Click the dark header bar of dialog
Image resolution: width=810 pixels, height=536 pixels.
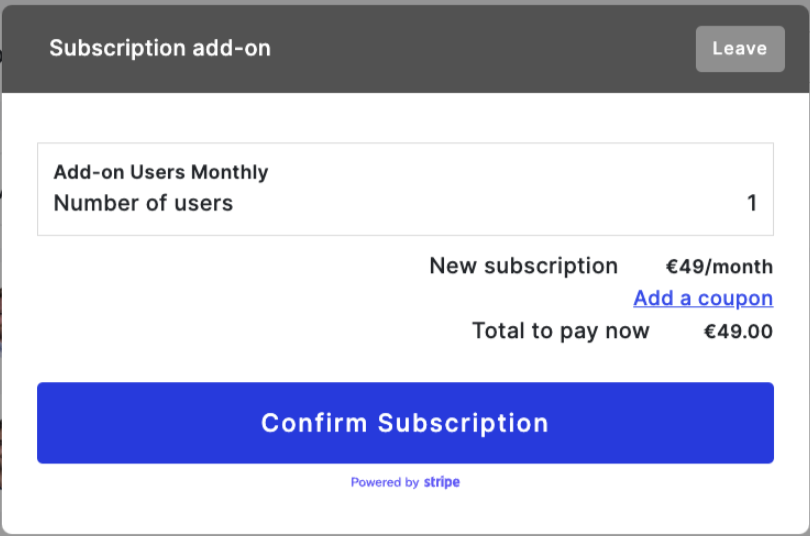pos(465,49)
